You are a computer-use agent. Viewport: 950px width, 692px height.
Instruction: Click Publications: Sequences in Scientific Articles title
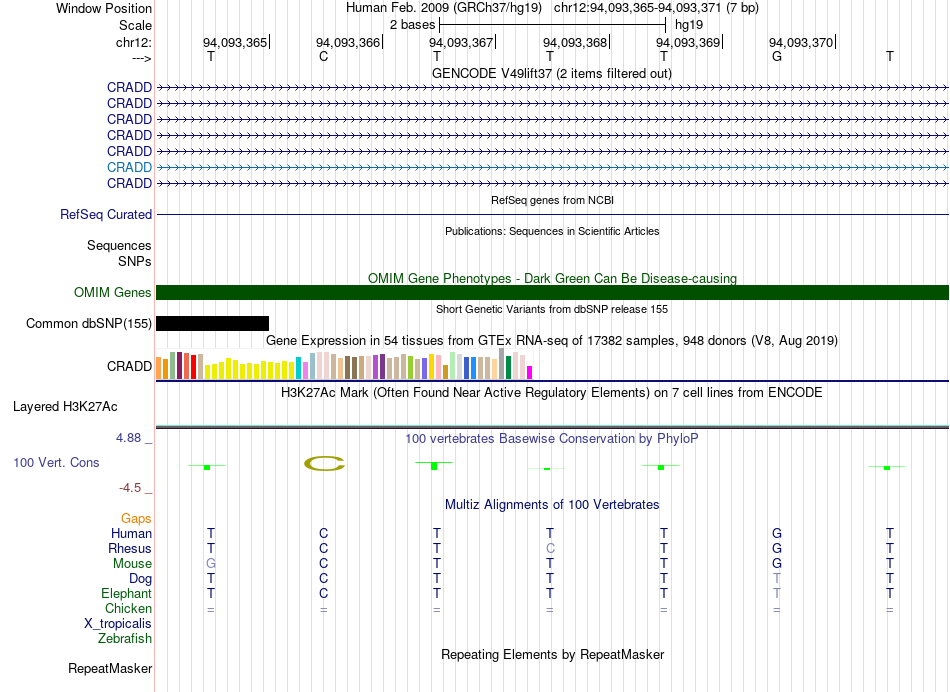point(552,231)
